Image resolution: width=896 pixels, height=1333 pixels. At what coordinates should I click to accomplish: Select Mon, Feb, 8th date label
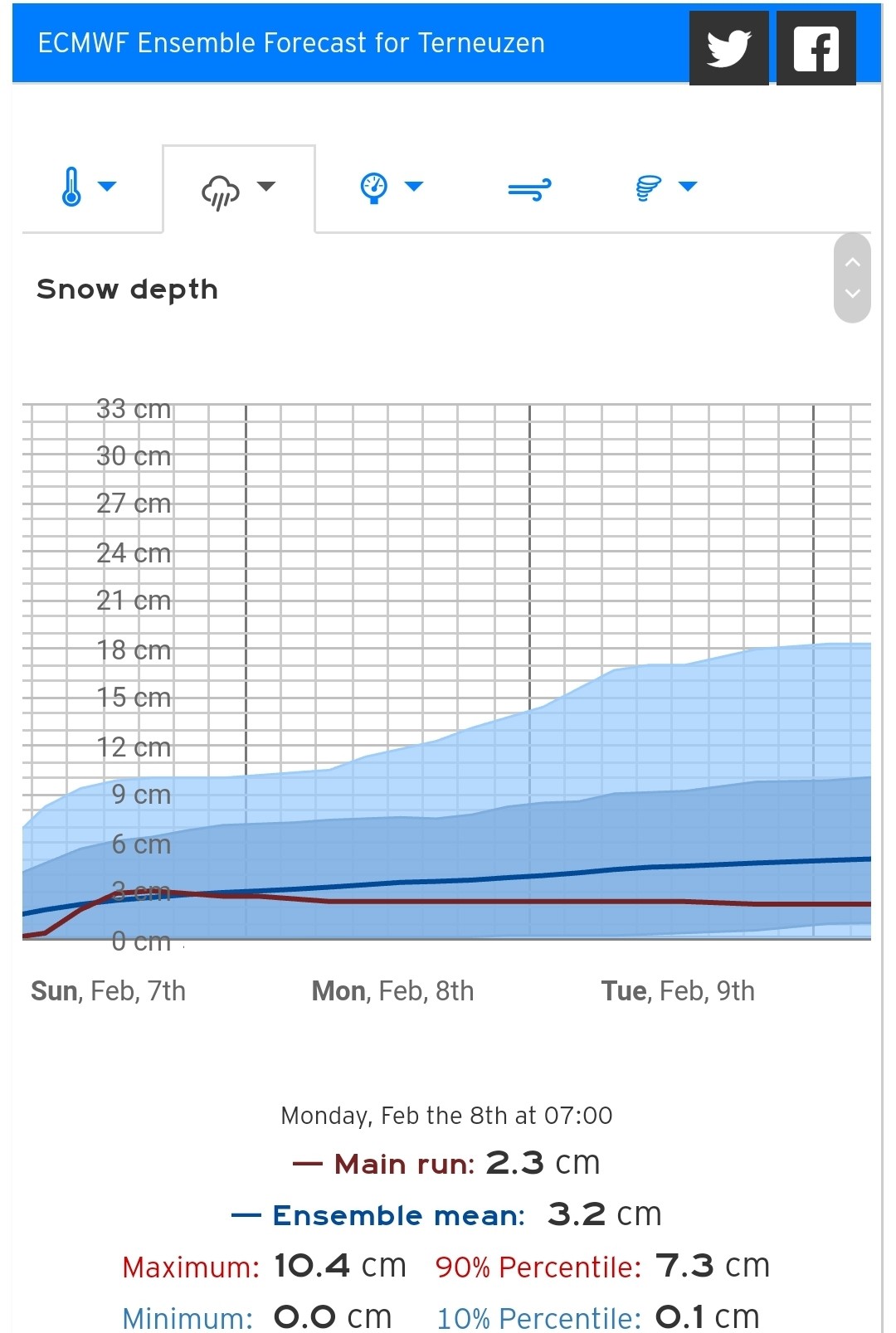tap(392, 990)
